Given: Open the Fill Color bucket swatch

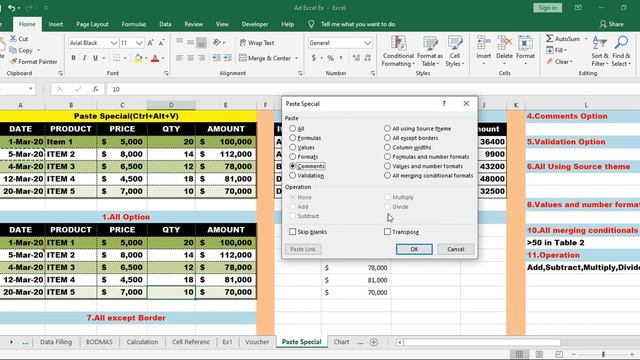Looking at the screenshot, I should click(138, 58).
